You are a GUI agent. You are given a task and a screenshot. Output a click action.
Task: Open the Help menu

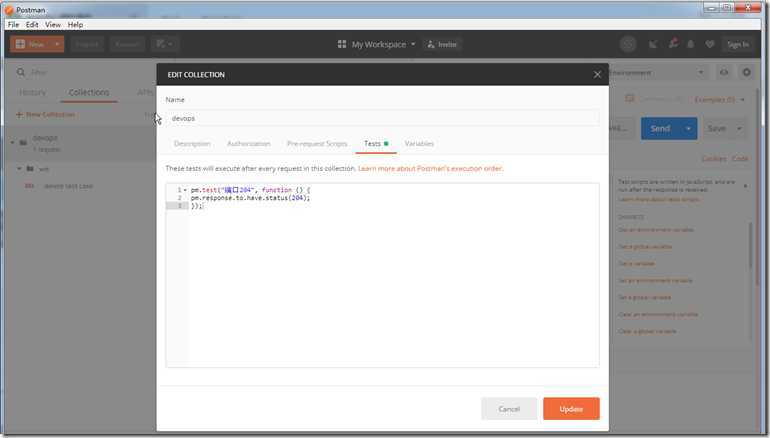pyautogui.click(x=75, y=25)
